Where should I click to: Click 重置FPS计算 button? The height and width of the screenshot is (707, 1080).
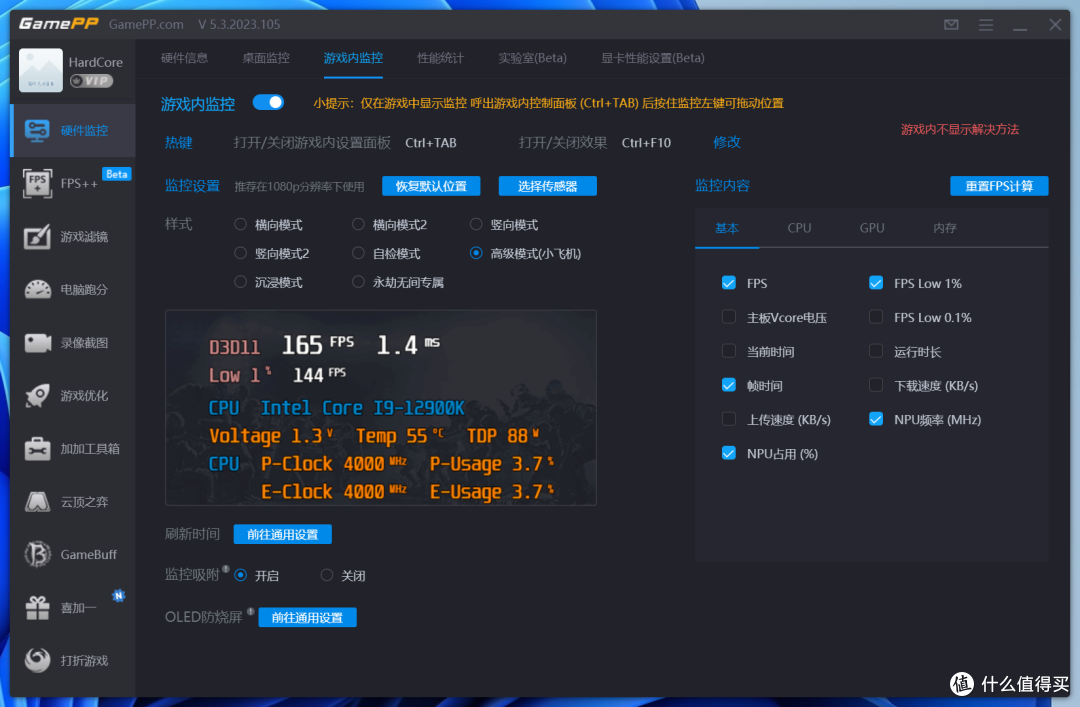[999, 186]
